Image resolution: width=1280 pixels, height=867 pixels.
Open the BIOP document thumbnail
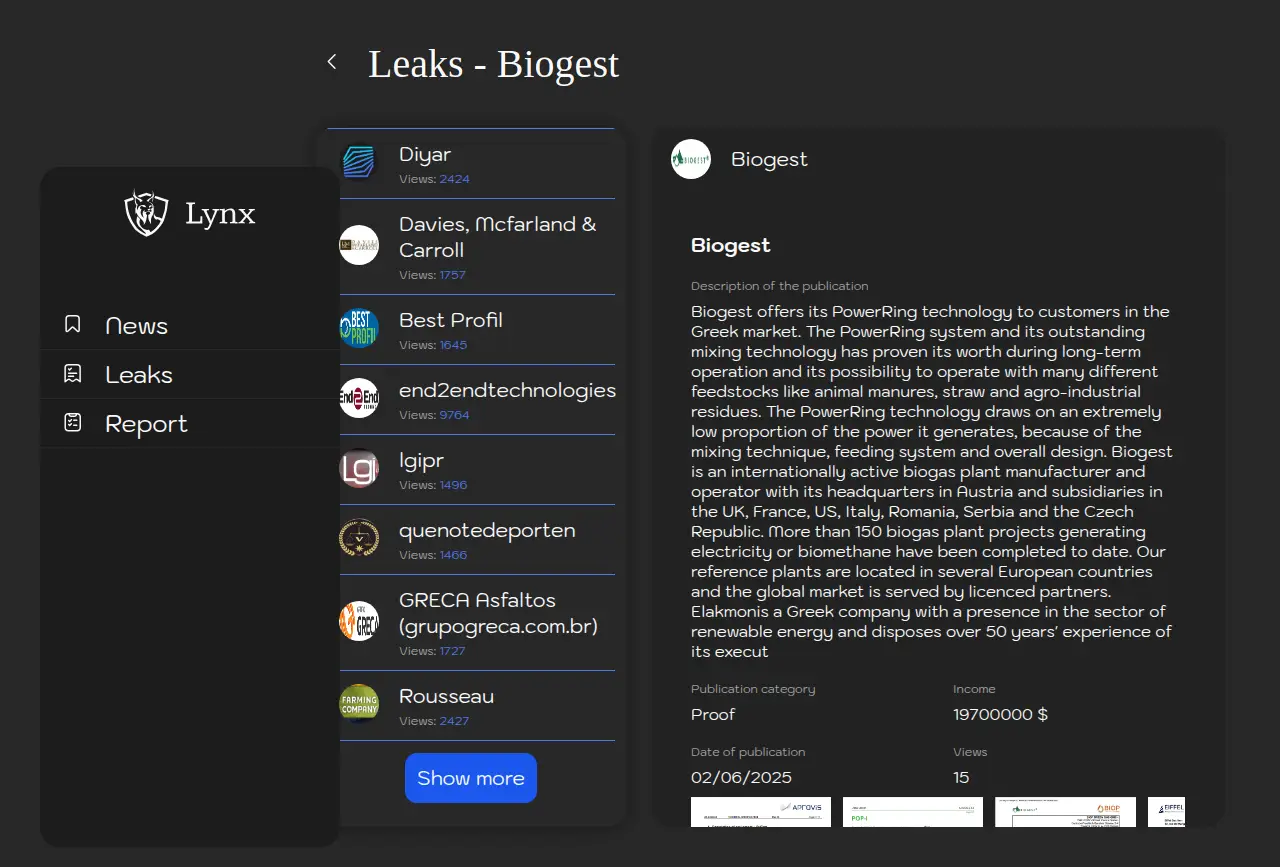1065,812
